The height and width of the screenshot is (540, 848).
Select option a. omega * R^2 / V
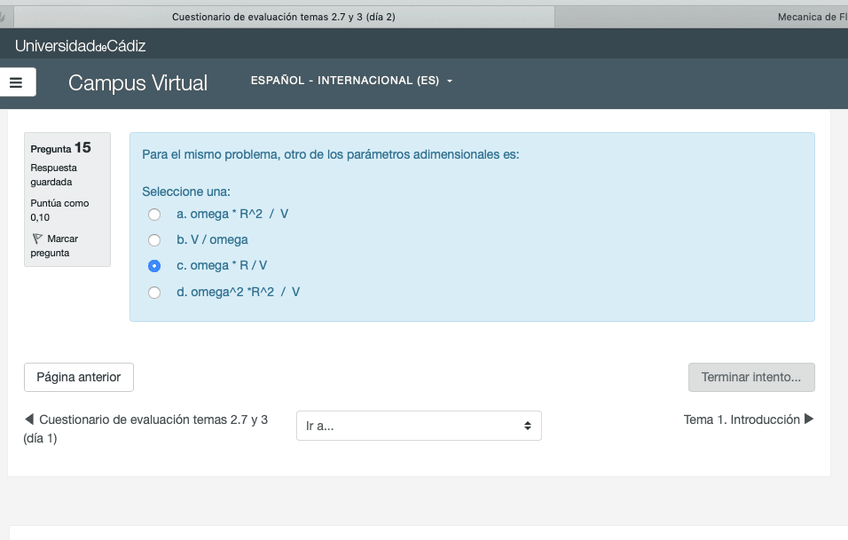pos(154,214)
